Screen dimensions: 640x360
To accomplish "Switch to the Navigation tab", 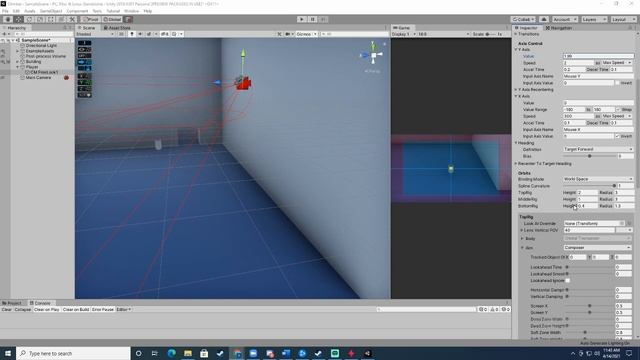I will (x=559, y=28).
